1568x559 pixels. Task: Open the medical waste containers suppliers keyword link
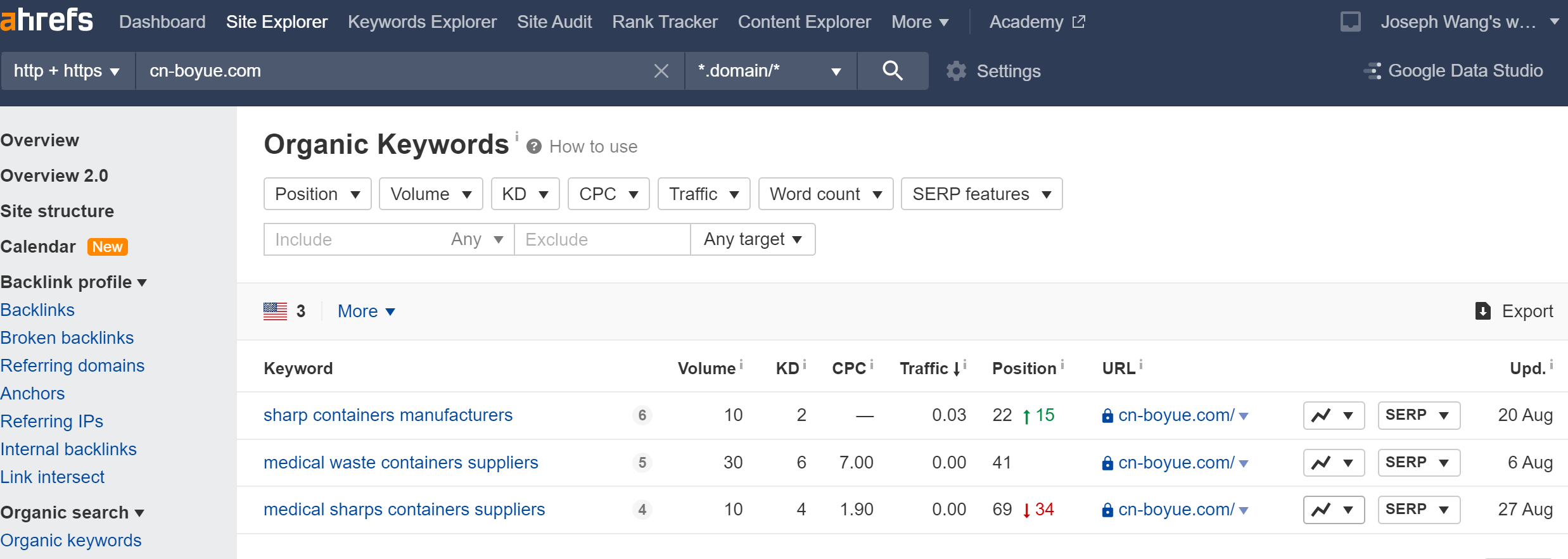[400, 463]
